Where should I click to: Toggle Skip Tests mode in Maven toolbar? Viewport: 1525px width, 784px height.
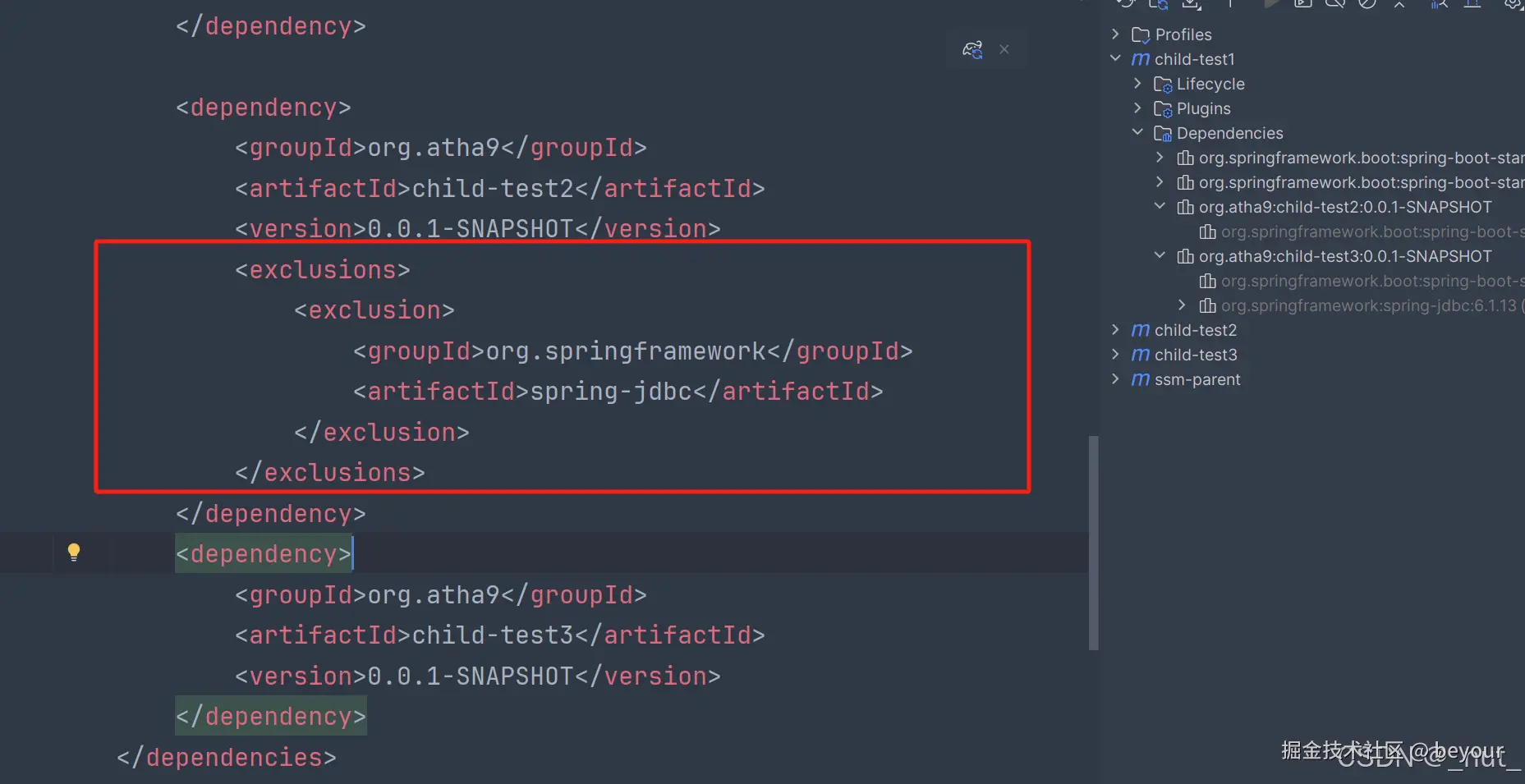point(1367,3)
